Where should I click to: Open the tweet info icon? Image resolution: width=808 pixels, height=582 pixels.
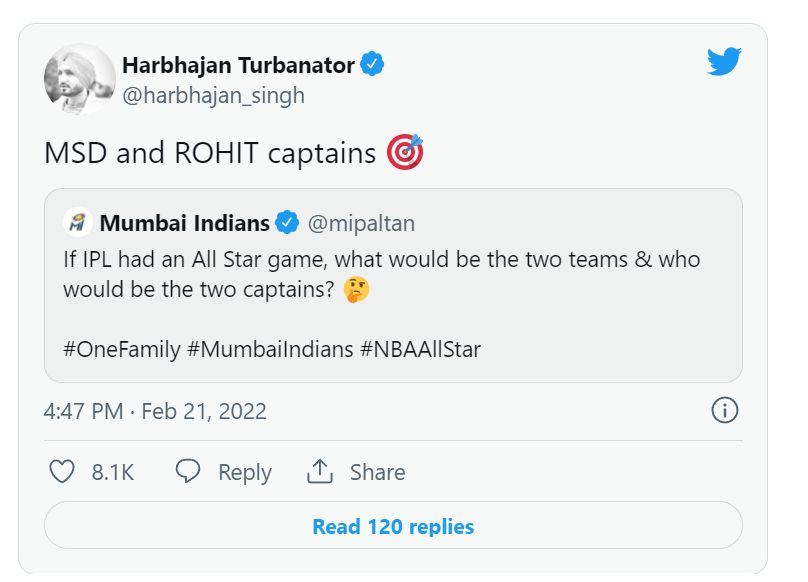[724, 410]
